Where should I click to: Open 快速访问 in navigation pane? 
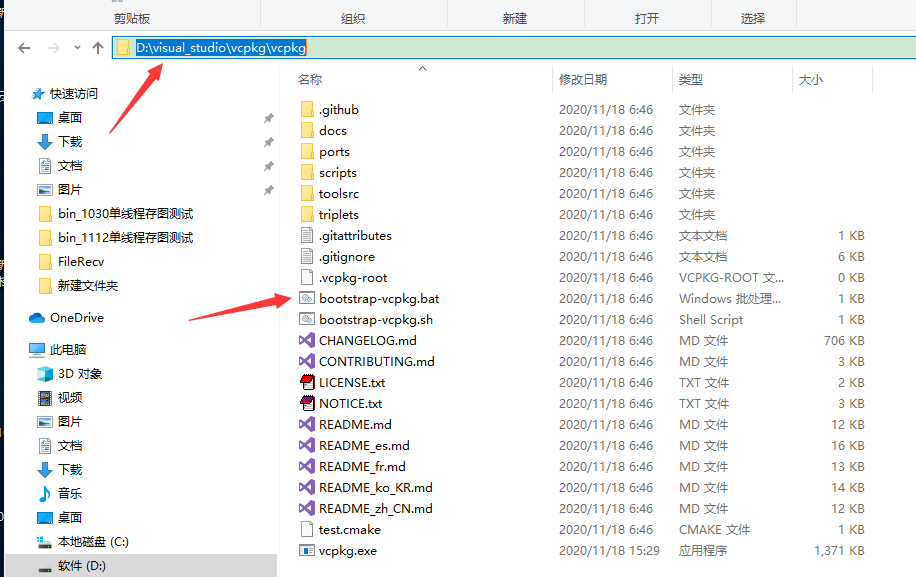click(74, 93)
